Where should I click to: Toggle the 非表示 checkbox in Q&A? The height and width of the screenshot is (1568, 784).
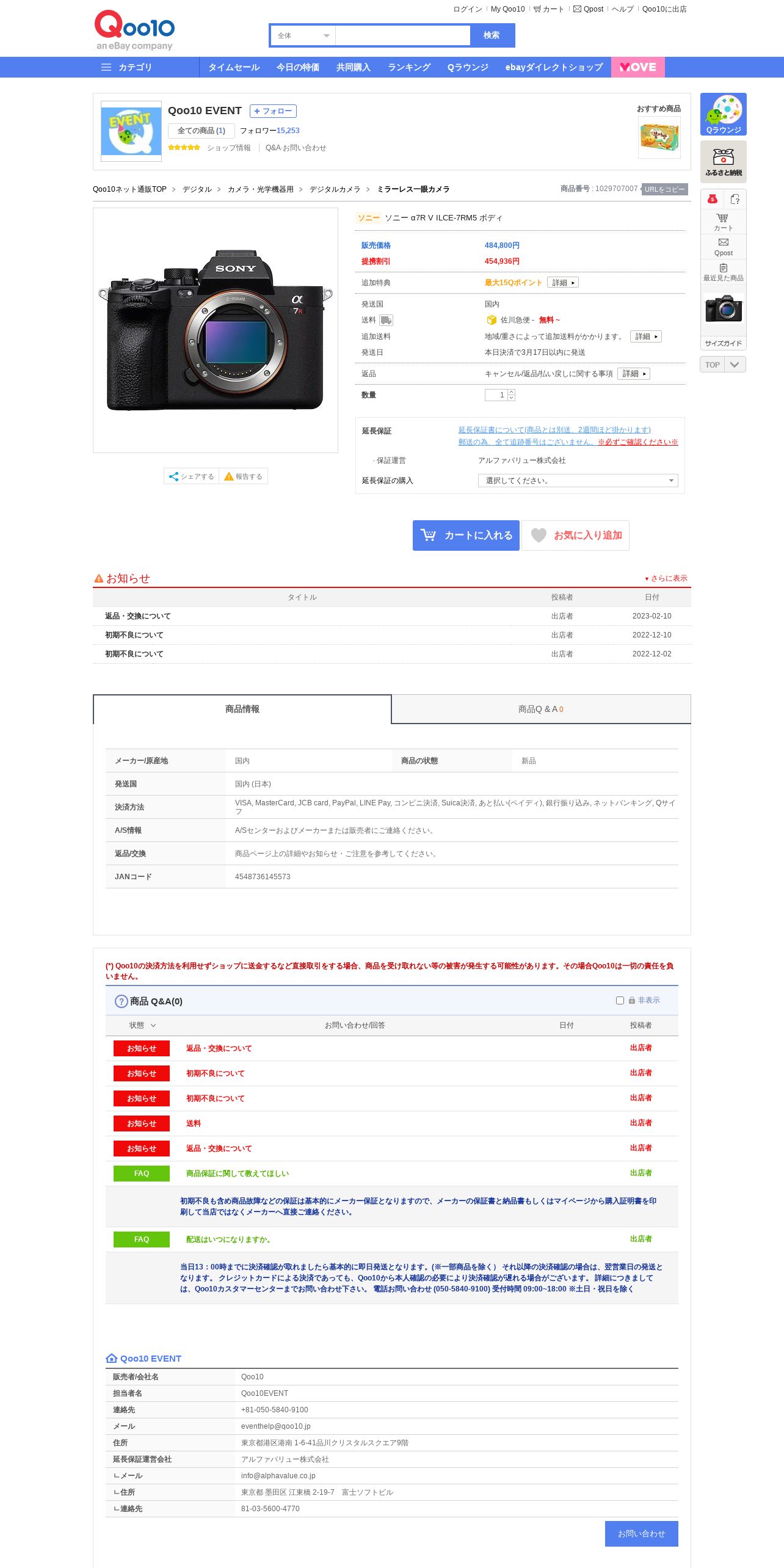click(620, 1000)
